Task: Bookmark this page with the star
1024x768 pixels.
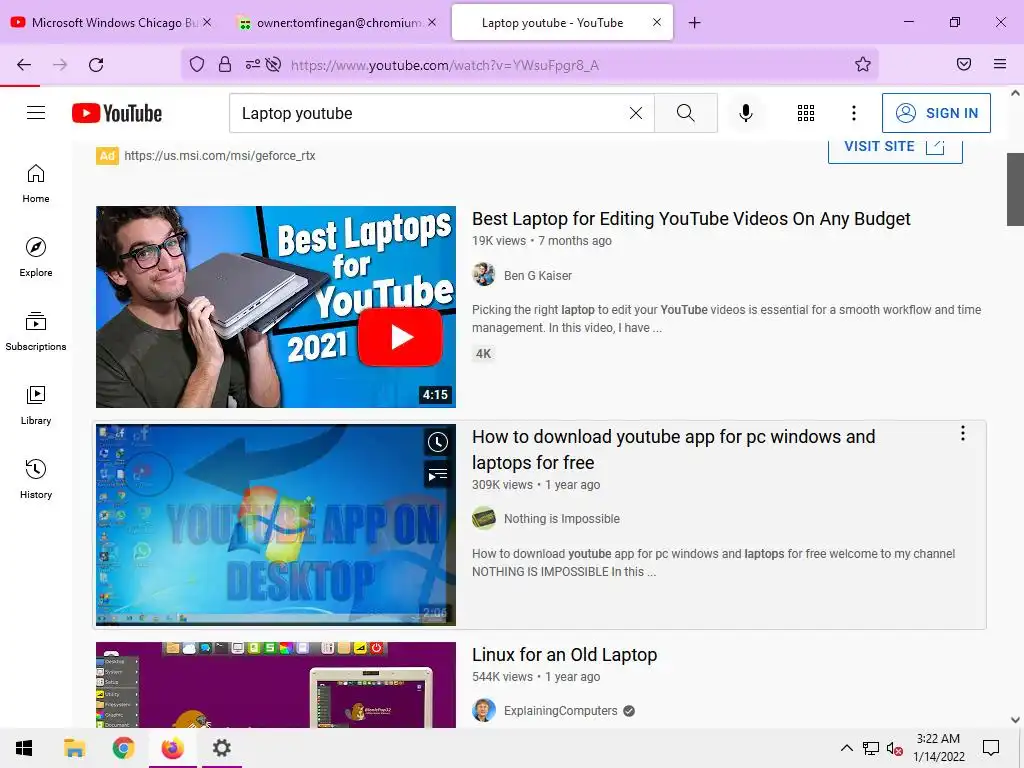Action: pyautogui.click(x=863, y=64)
